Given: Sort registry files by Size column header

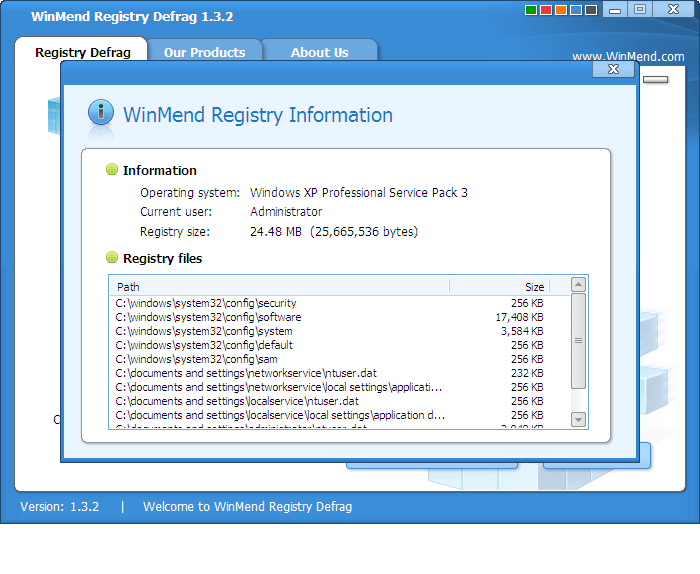Looking at the screenshot, I should tap(498, 287).
